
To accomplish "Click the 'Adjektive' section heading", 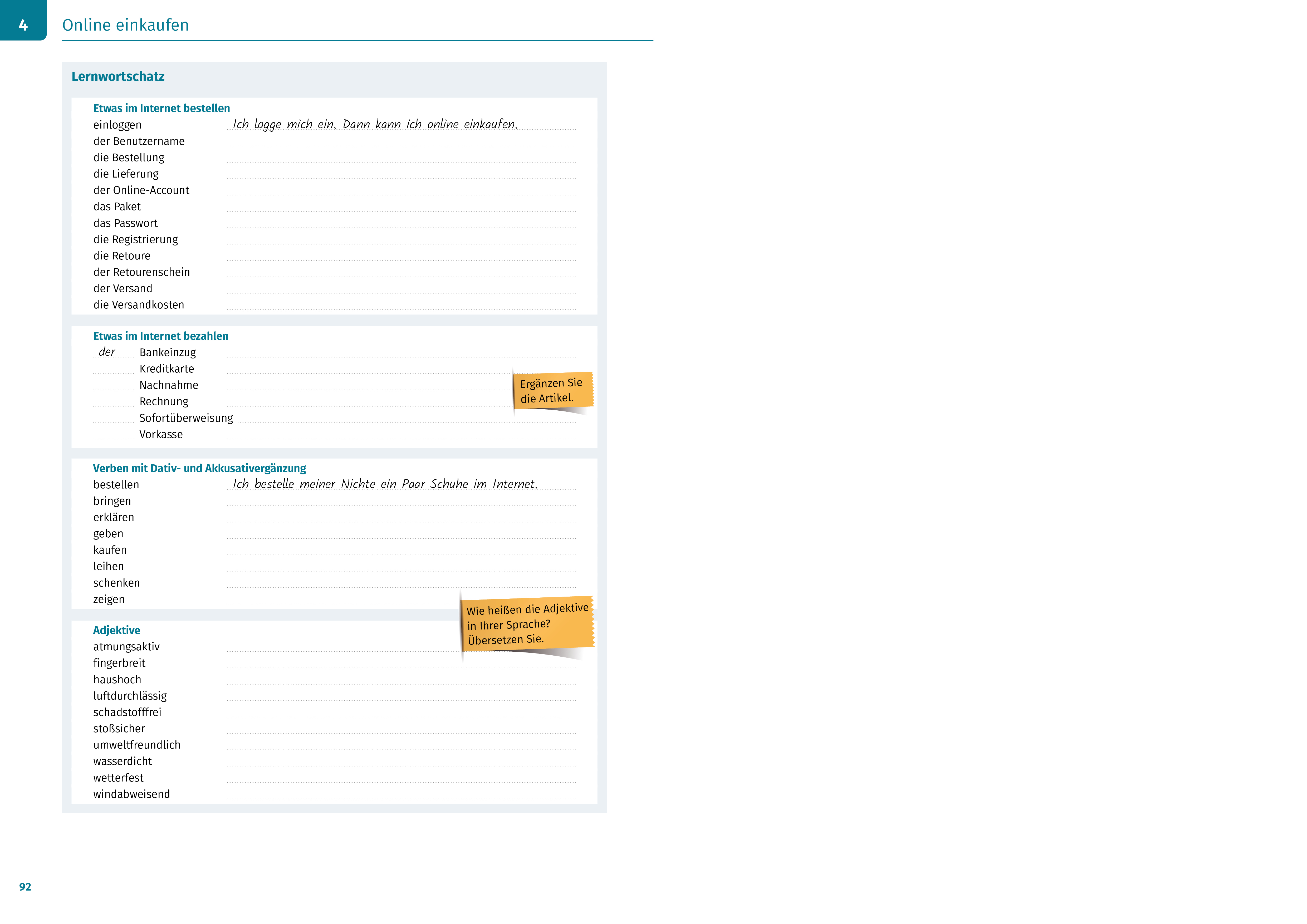I will [x=117, y=630].
